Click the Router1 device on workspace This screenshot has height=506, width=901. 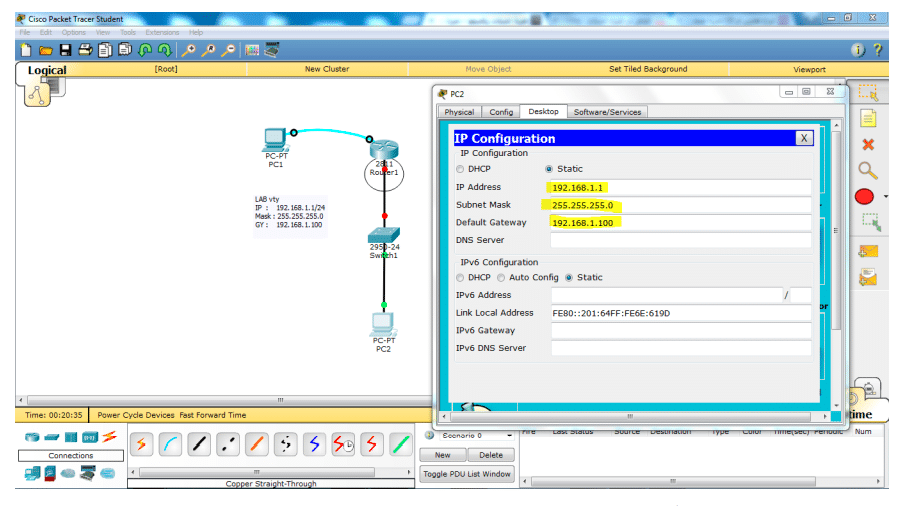click(x=384, y=150)
